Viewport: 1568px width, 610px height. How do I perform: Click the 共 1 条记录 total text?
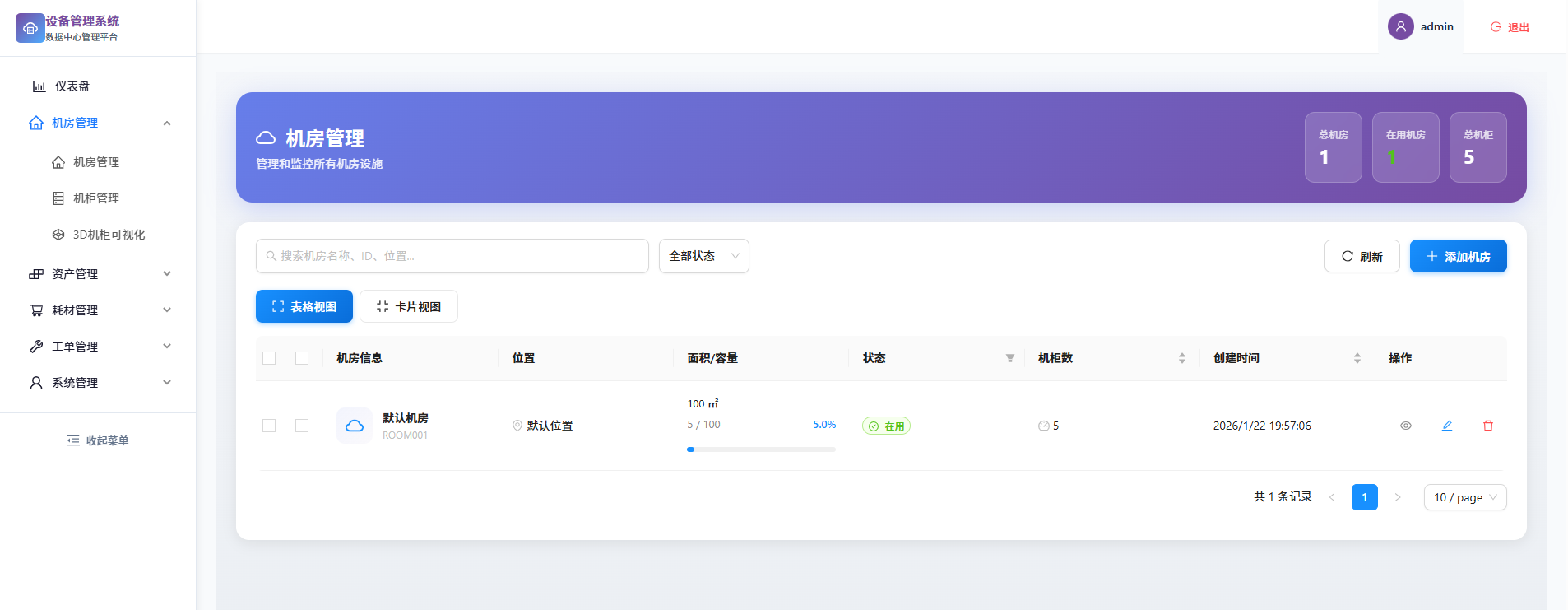pyautogui.click(x=1283, y=496)
